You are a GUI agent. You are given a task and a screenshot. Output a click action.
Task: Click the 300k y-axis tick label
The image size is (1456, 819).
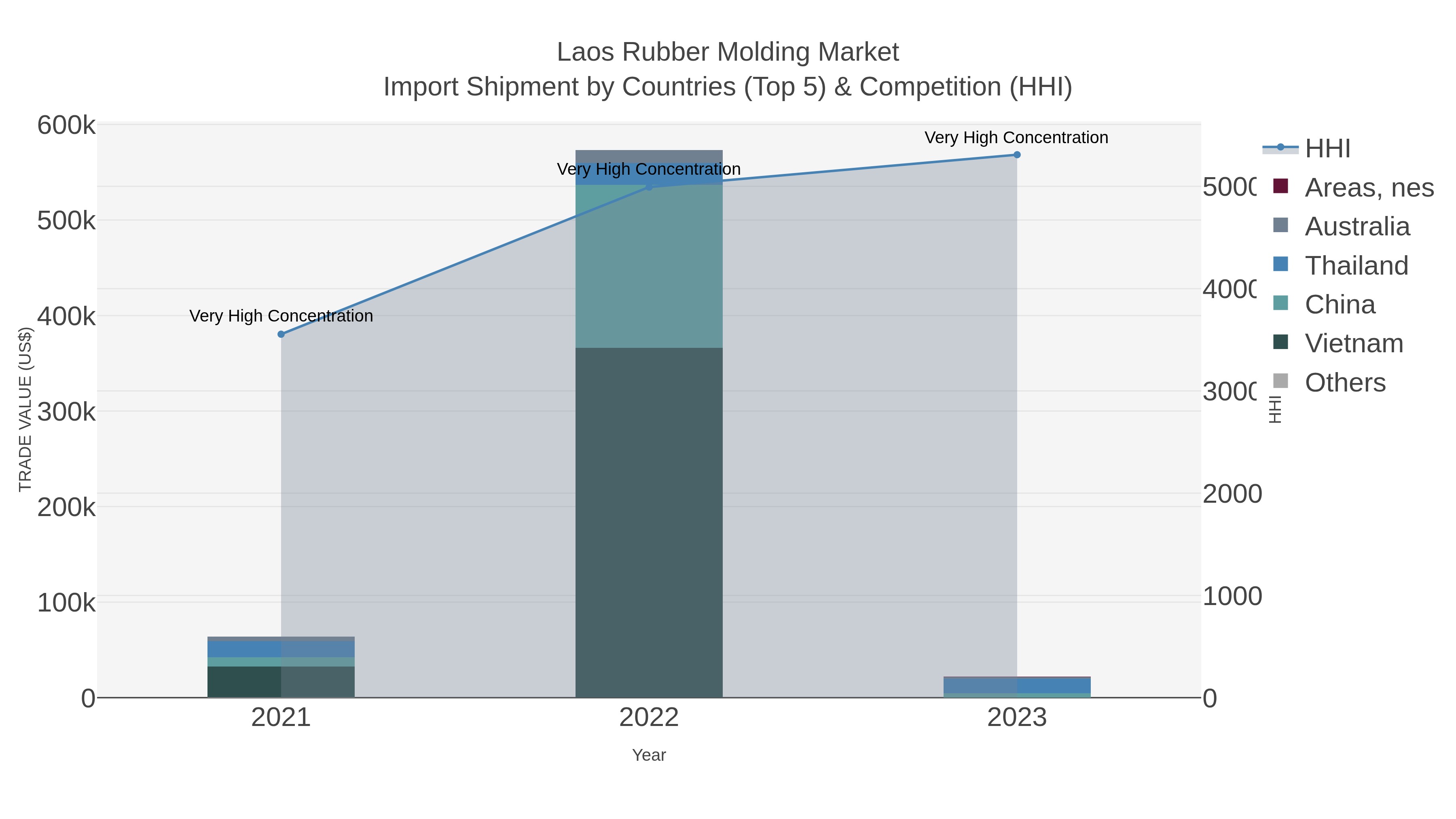point(66,412)
